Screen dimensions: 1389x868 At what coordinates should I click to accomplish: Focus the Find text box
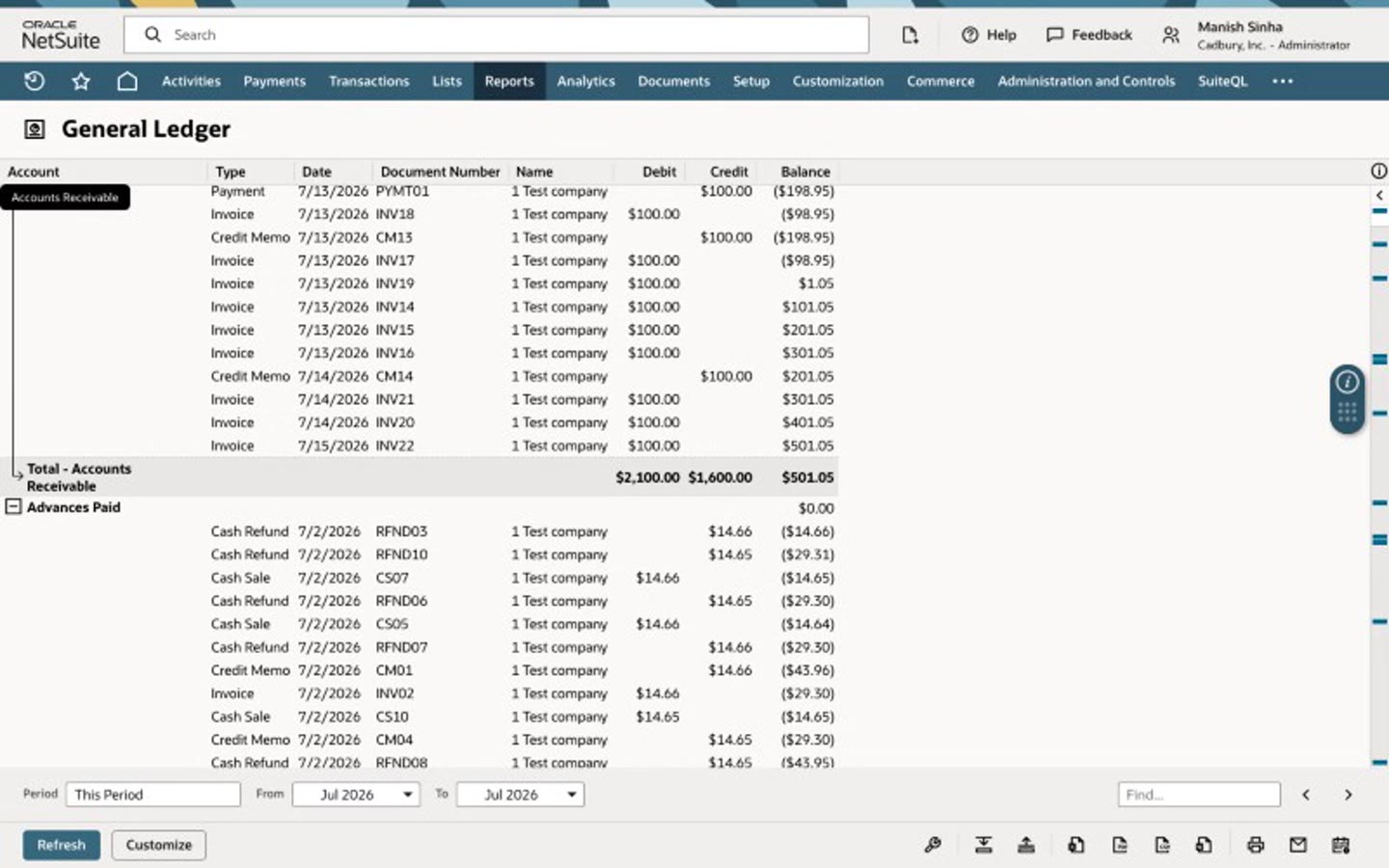tap(1199, 795)
